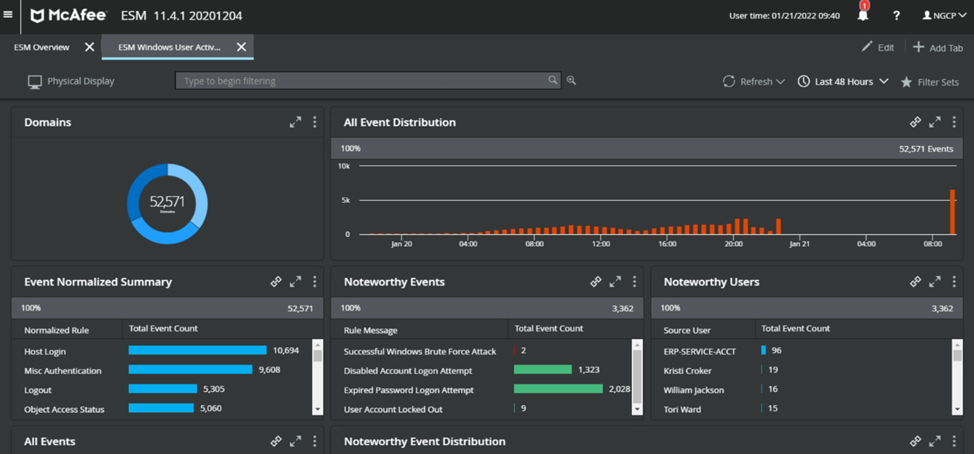Open Noteworthy Users widget options menu

(x=954, y=282)
